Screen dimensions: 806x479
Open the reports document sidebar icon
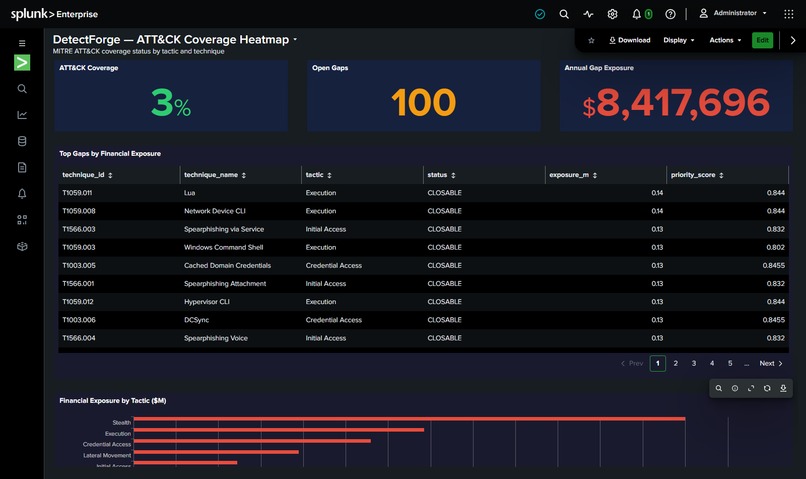(22, 168)
